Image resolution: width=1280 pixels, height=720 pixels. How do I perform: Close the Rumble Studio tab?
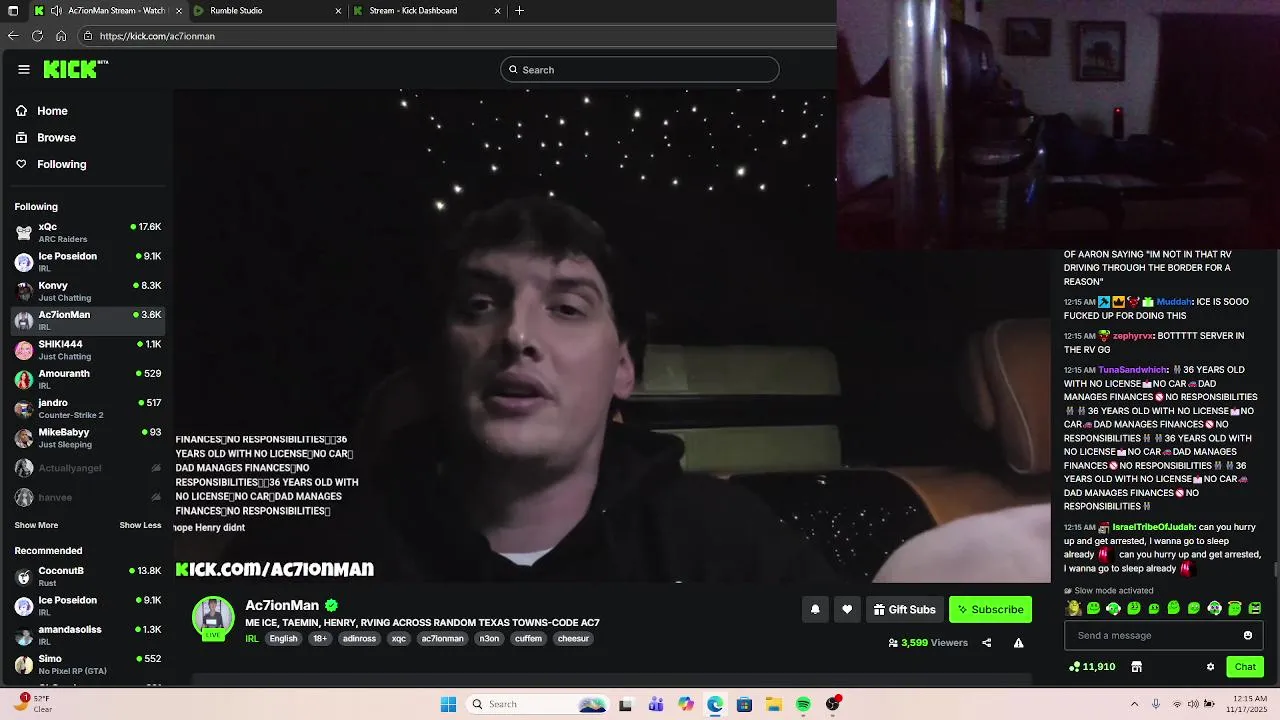(x=338, y=11)
